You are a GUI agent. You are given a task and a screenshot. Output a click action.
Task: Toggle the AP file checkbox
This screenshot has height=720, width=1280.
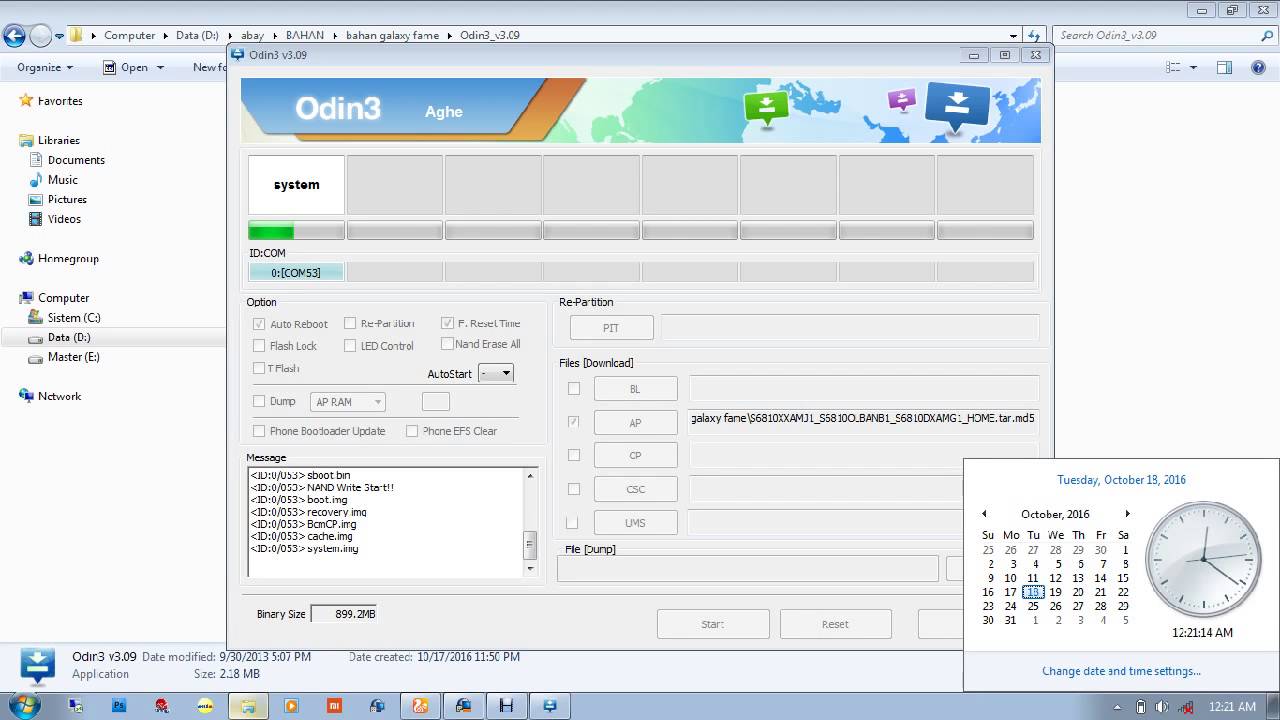573,422
